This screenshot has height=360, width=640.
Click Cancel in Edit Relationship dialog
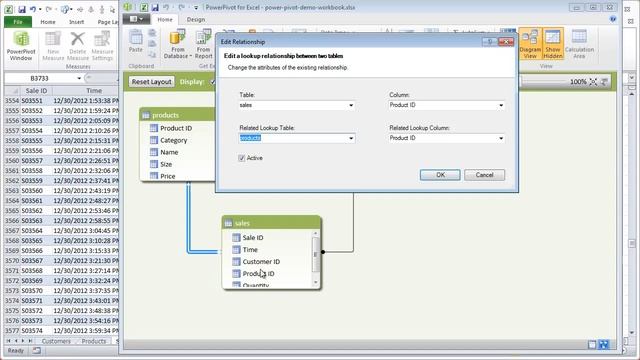[484, 175]
